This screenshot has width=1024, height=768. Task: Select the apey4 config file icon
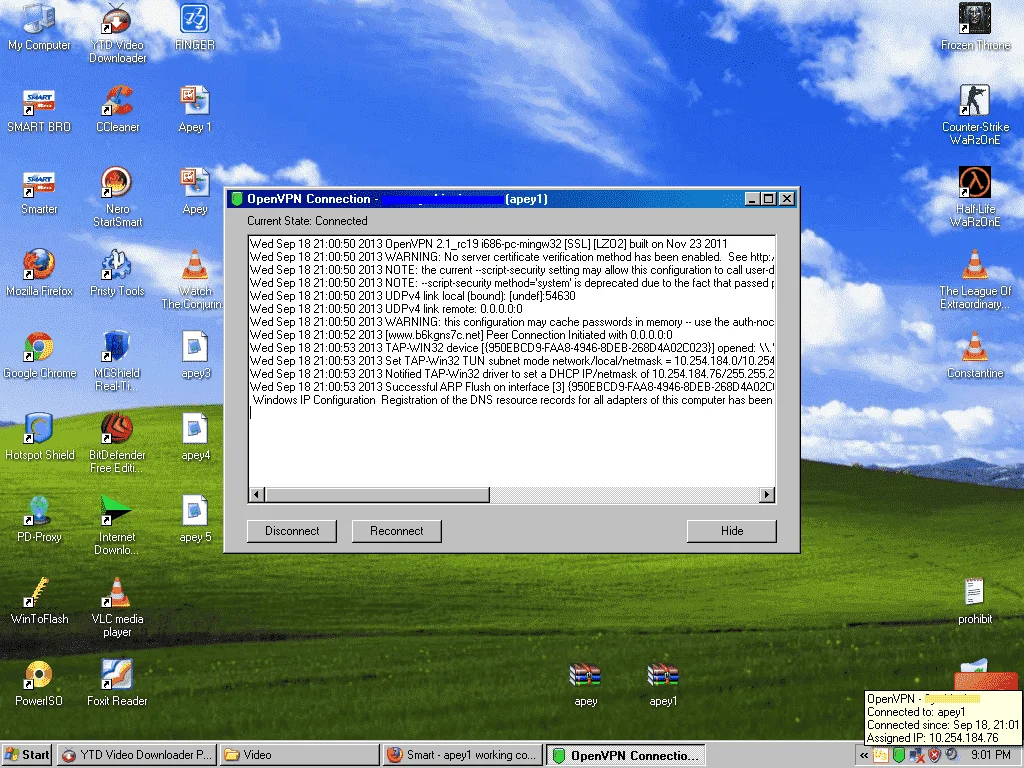(x=195, y=438)
